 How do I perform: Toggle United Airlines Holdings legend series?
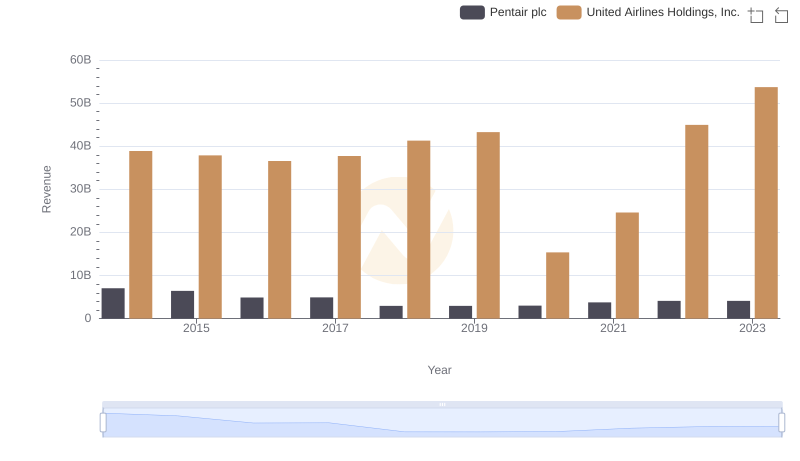[x=648, y=12]
